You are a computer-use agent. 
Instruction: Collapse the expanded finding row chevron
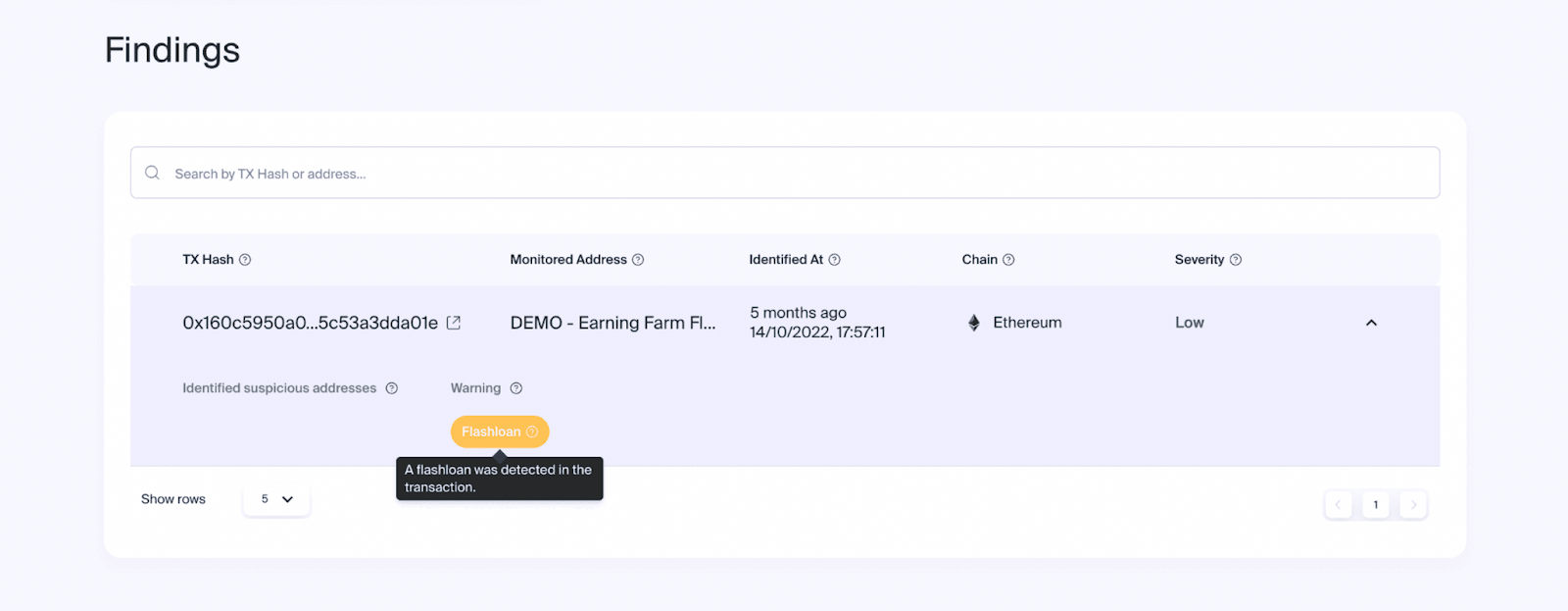click(x=1371, y=323)
